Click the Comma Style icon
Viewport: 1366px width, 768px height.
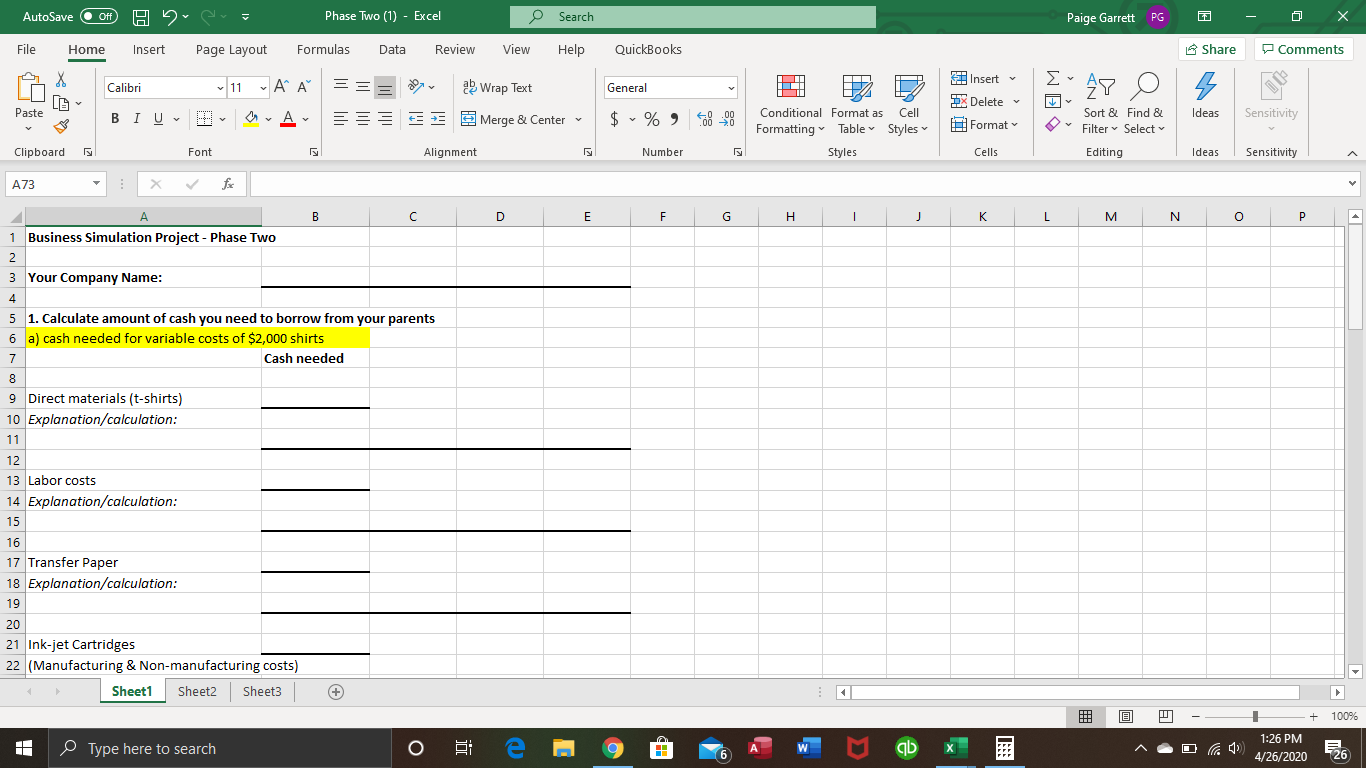tap(674, 120)
